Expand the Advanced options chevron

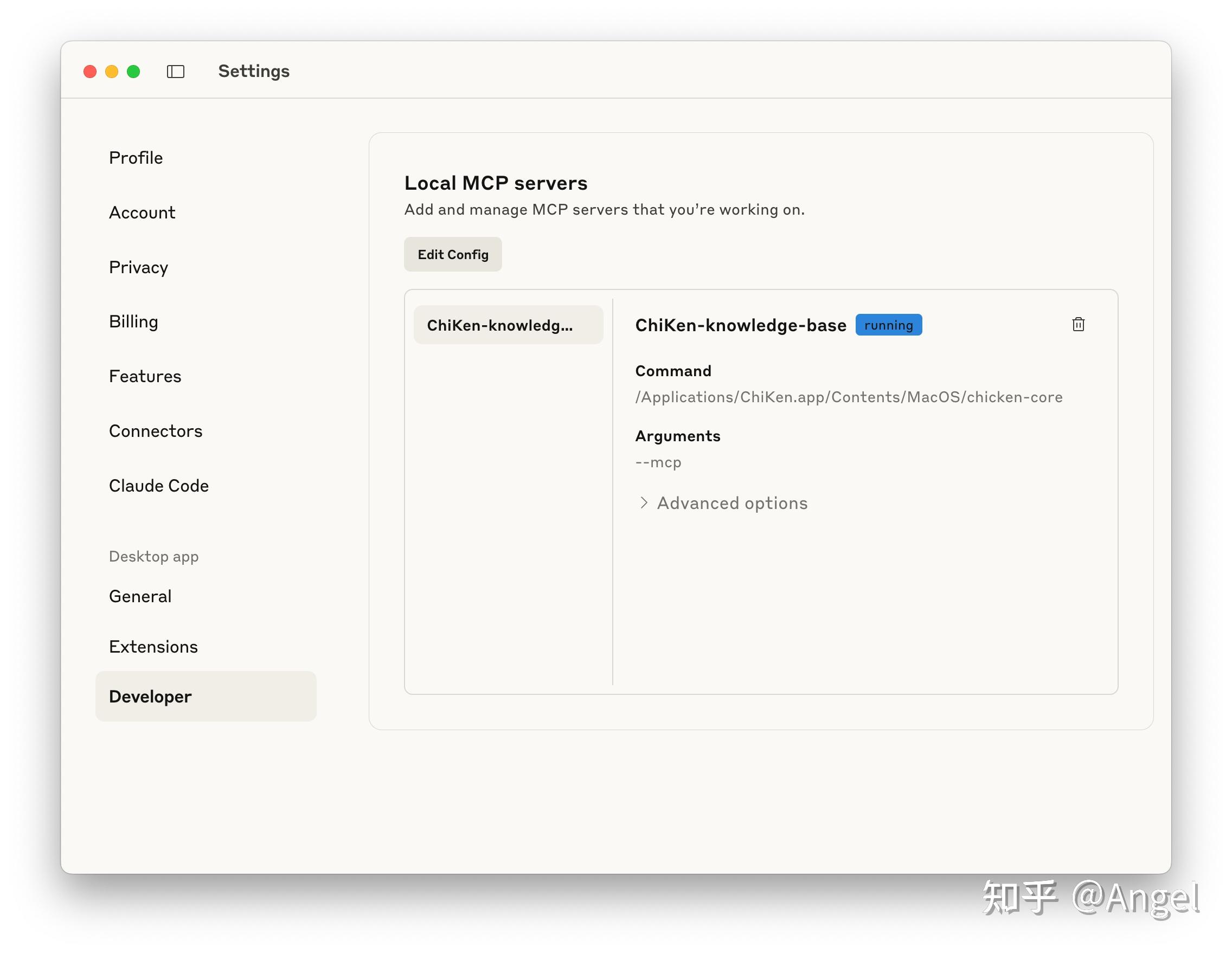644,503
